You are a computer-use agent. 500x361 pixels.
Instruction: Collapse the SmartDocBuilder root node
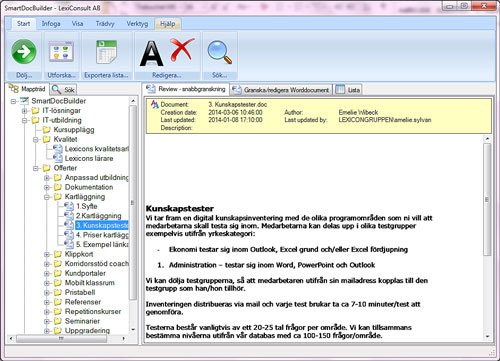click(x=14, y=101)
